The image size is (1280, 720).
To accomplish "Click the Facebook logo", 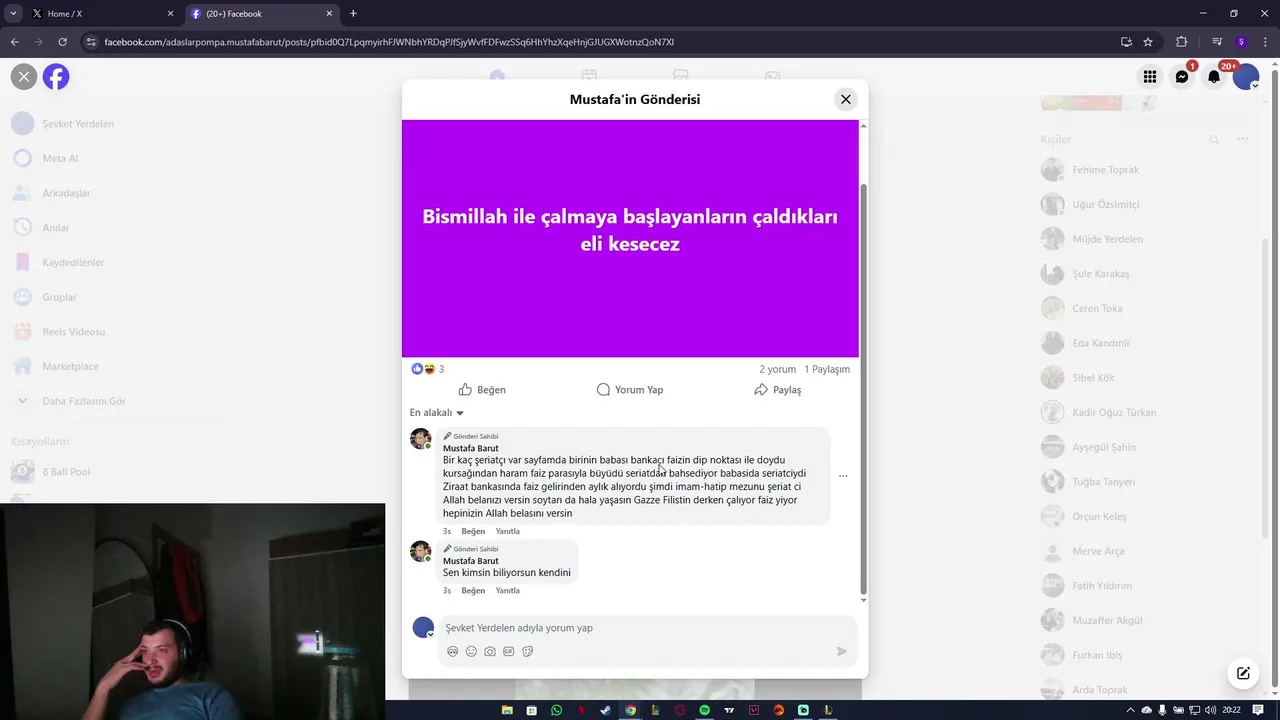I will point(56,76).
